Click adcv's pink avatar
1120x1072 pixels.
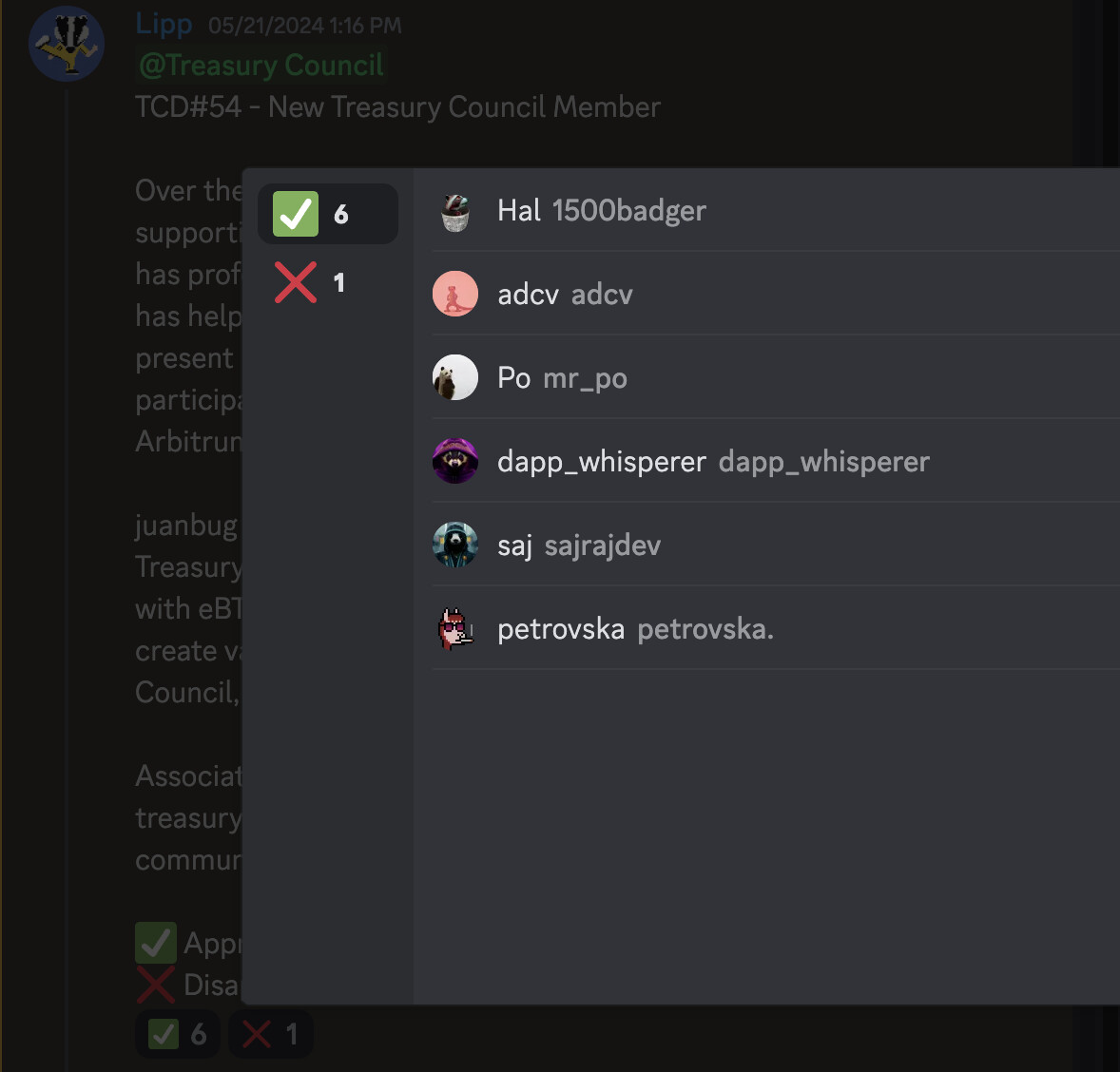[455, 294]
